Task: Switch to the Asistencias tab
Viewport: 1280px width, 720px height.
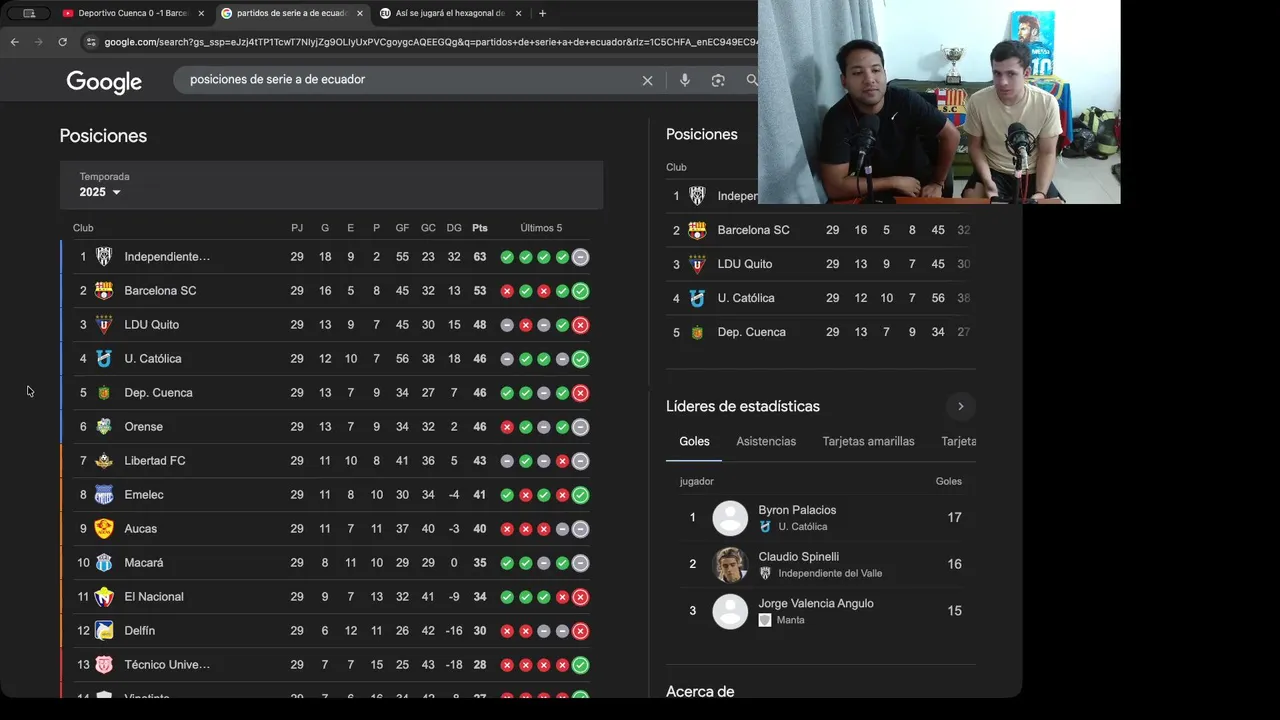Action: point(766,441)
